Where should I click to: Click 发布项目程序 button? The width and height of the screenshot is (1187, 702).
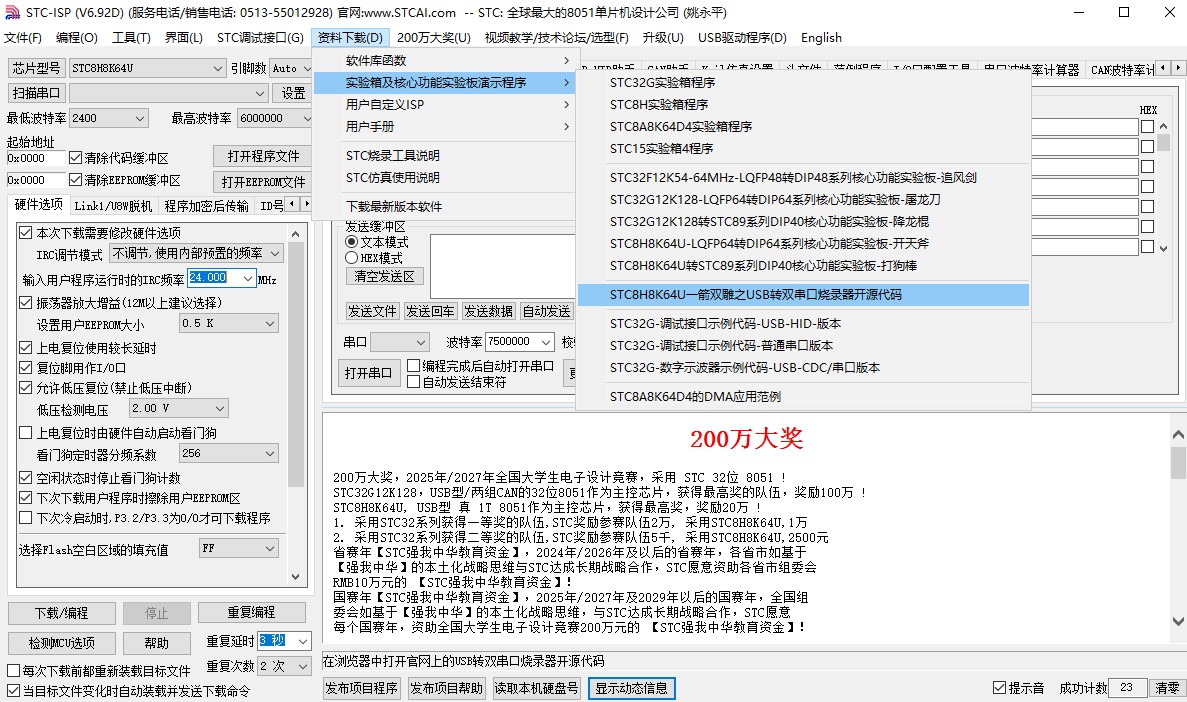[361, 688]
